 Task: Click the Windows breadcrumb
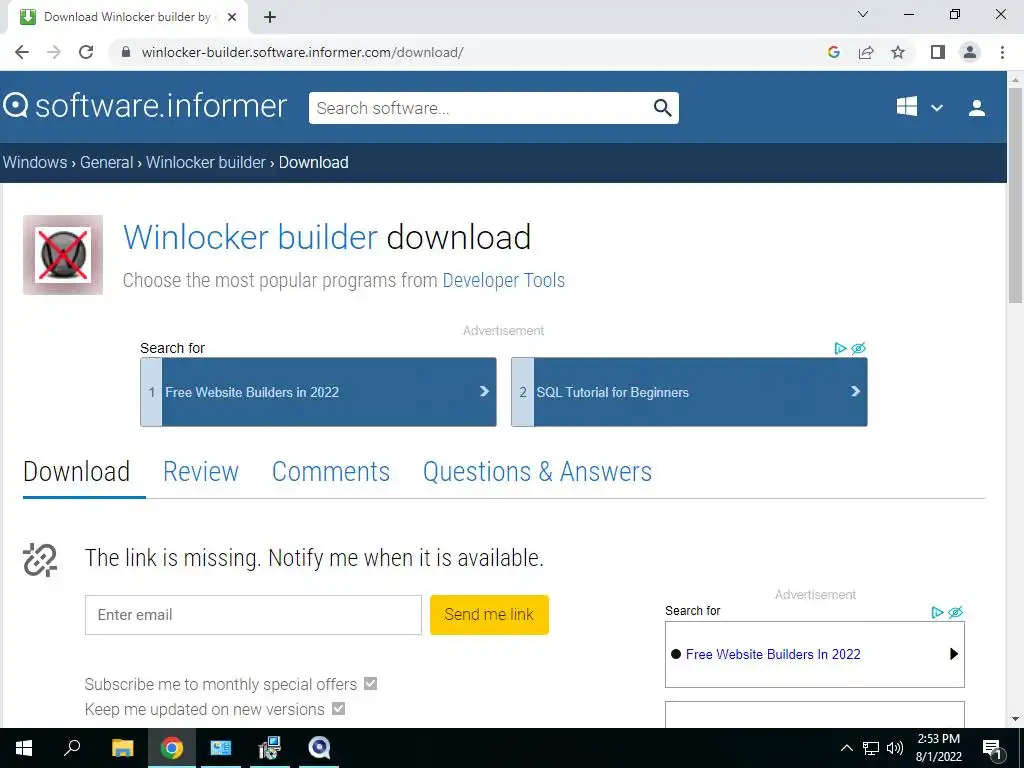(x=35, y=162)
